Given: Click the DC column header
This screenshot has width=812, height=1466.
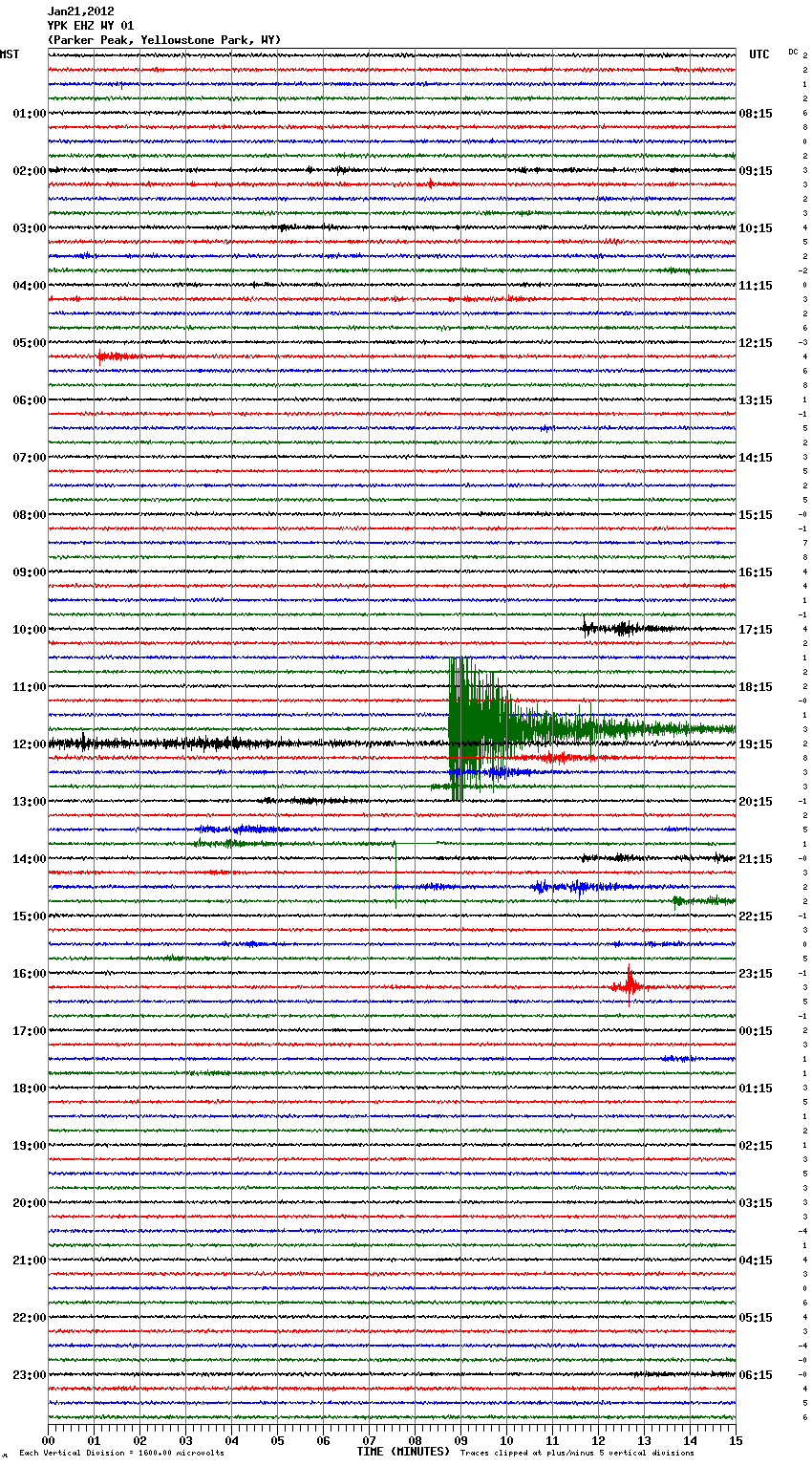Looking at the screenshot, I should point(793,52).
